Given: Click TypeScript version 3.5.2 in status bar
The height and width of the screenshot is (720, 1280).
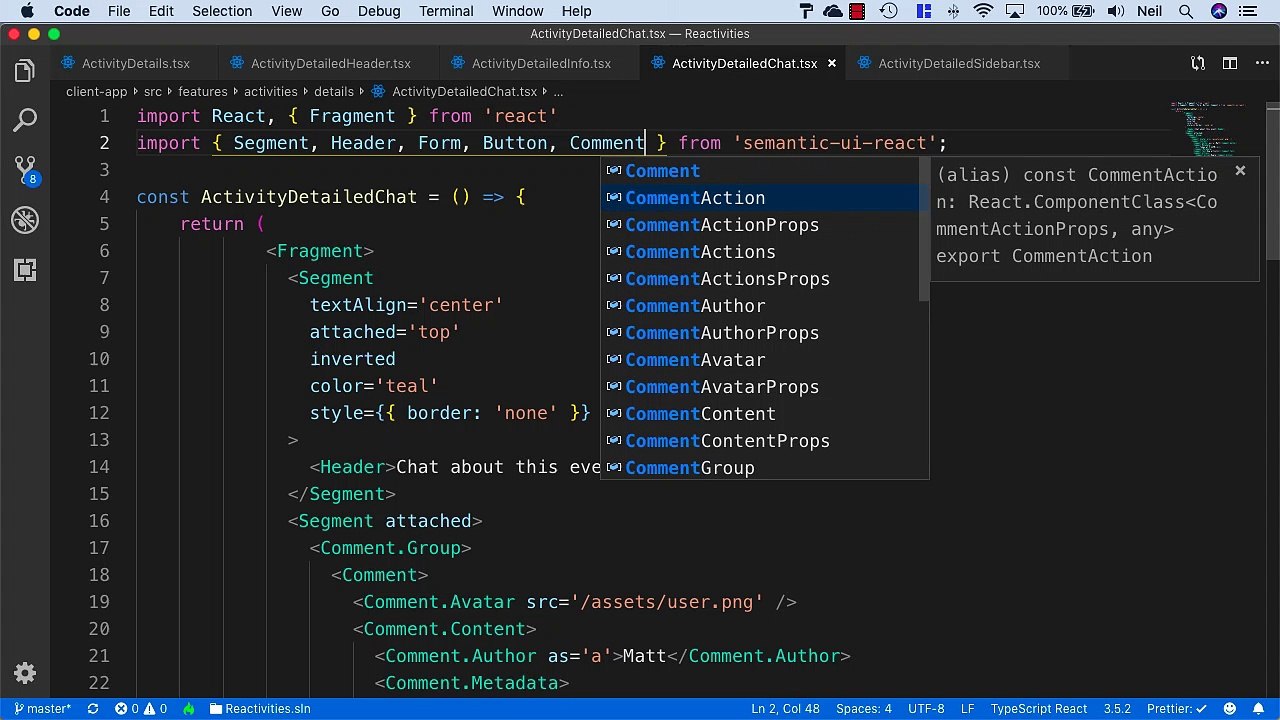Looking at the screenshot, I should (x=1117, y=708).
